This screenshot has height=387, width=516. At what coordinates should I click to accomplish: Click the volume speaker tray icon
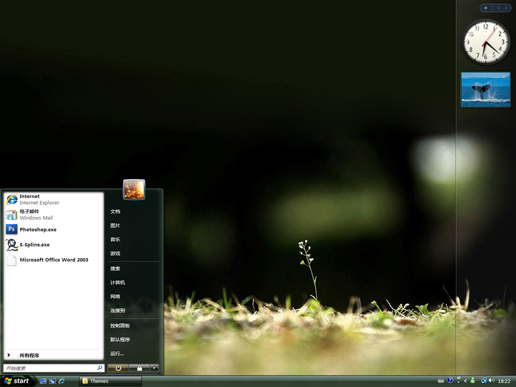491,380
